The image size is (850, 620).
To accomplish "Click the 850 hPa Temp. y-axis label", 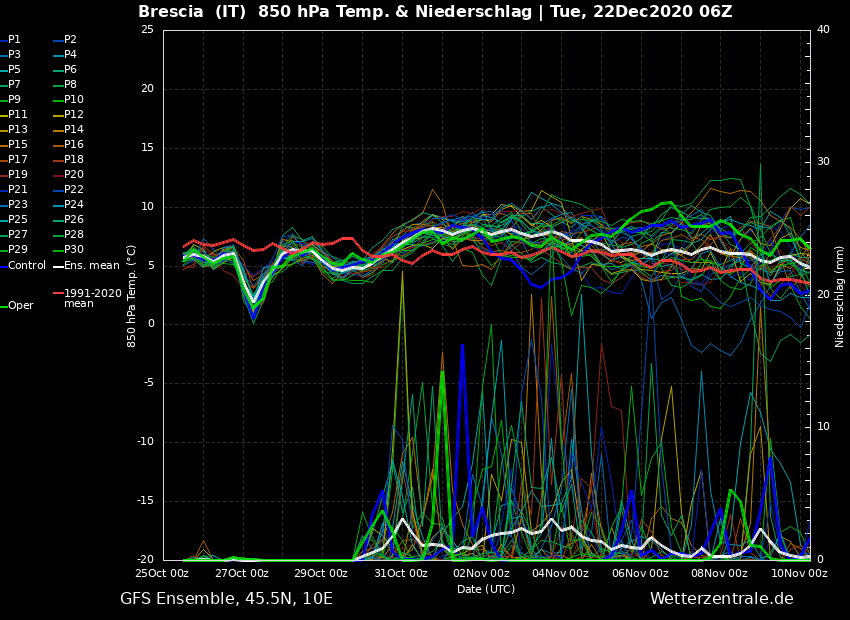I will (x=132, y=295).
